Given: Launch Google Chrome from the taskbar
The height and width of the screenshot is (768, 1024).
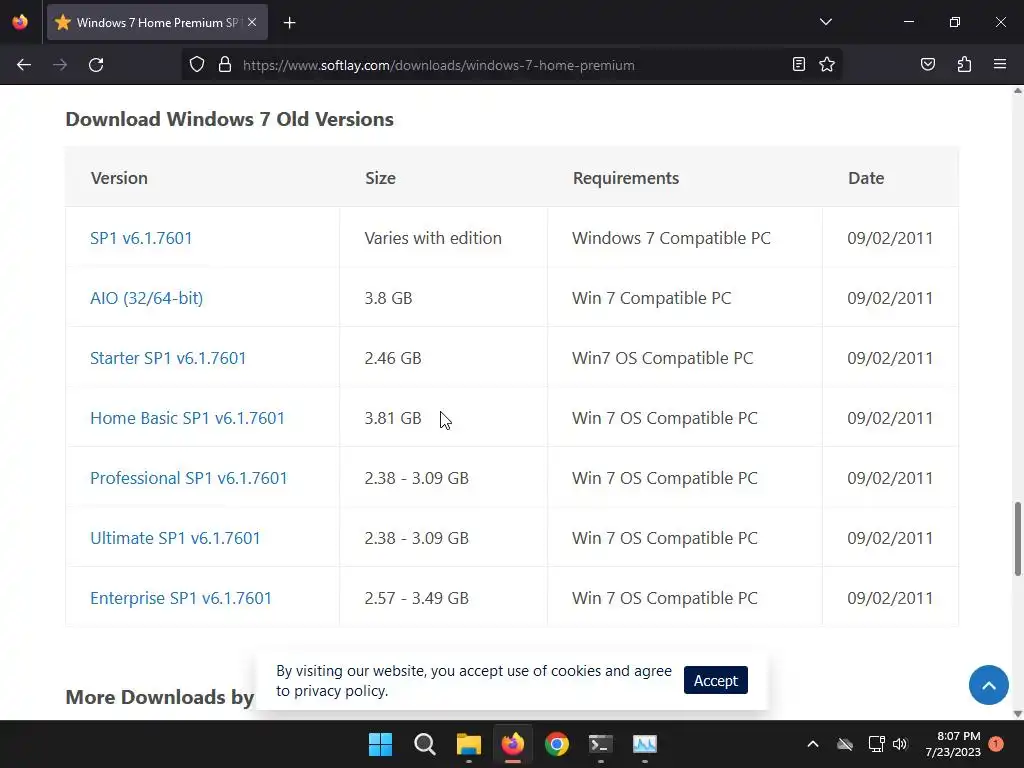Looking at the screenshot, I should coord(557,744).
